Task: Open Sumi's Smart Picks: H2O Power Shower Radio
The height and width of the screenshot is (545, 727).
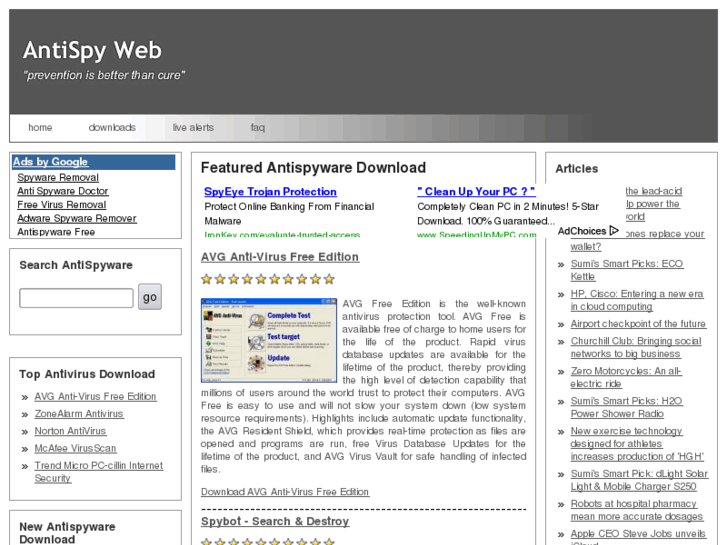Action: tap(626, 407)
